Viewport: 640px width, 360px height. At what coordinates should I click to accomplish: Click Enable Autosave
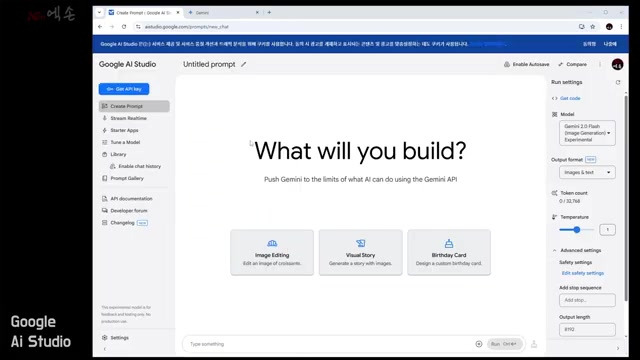pyautogui.click(x=527, y=64)
